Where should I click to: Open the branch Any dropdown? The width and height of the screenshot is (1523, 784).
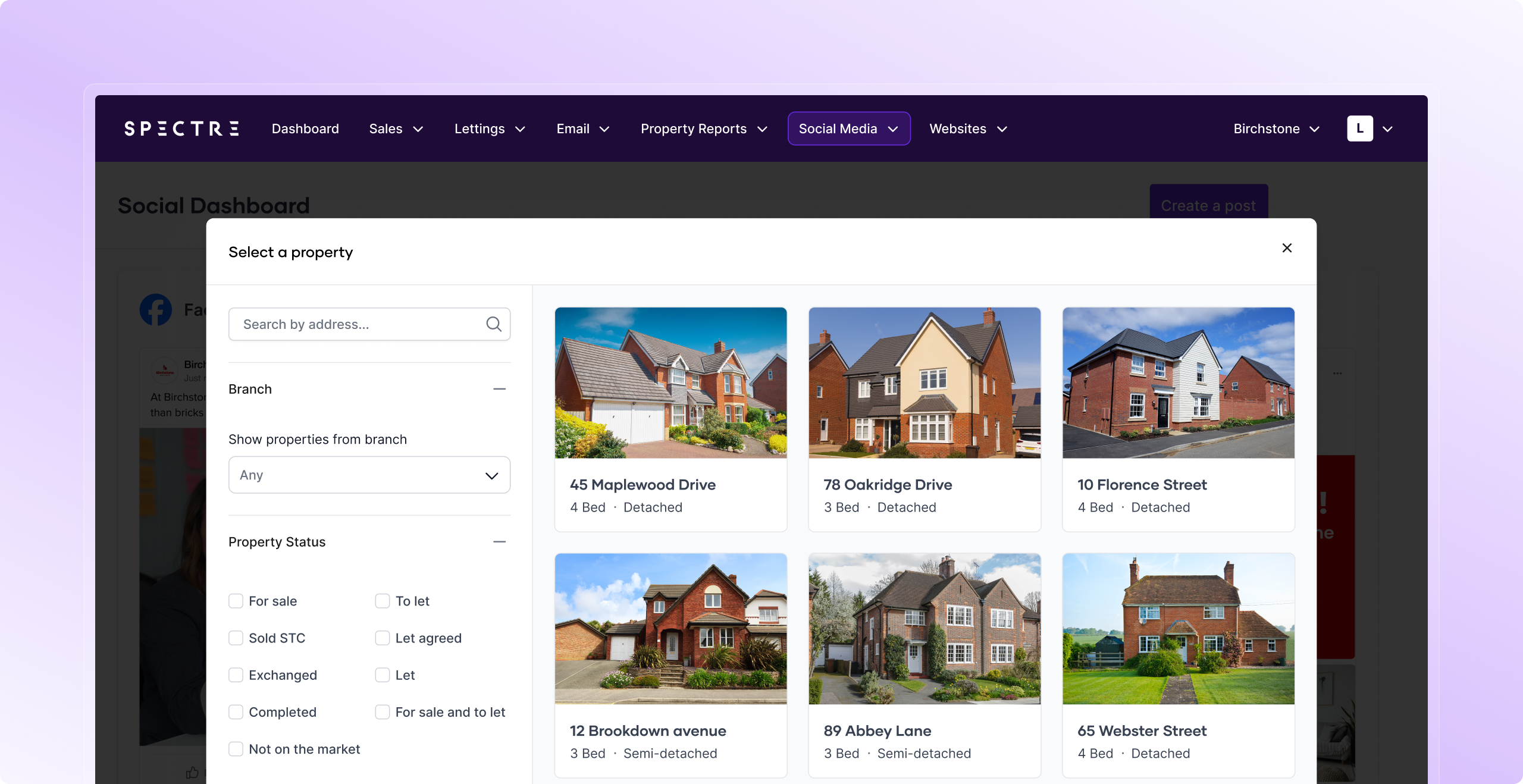coord(369,475)
